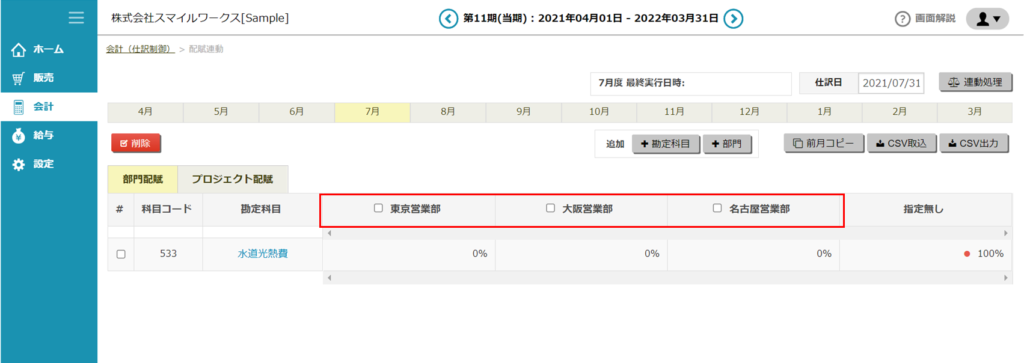Image resolution: width=1024 pixels, height=363 pixels.
Task: Click the lower table horizontal scrollbar left arrow
Action: point(329,277)
